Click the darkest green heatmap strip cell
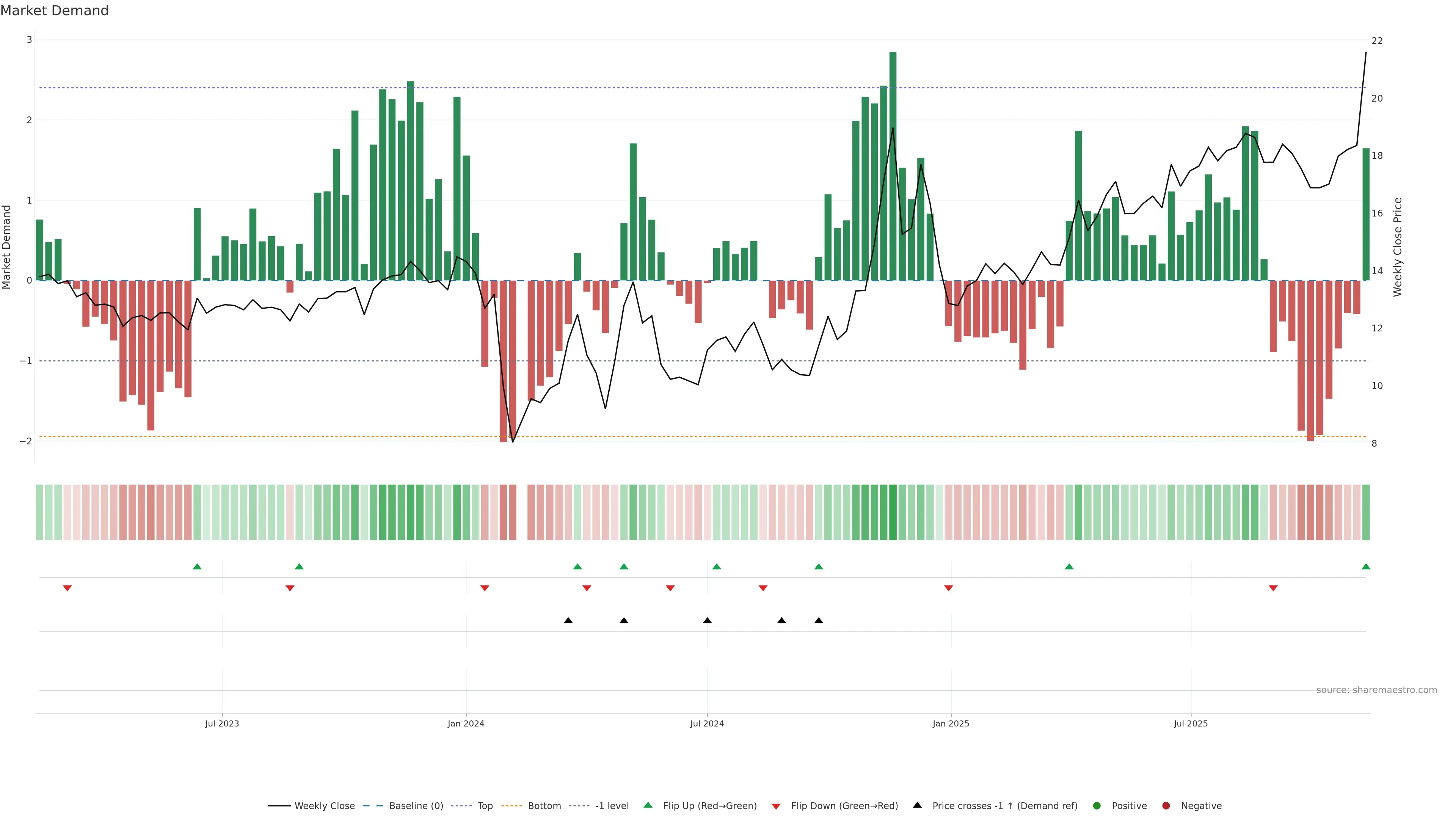 point(893,512)
